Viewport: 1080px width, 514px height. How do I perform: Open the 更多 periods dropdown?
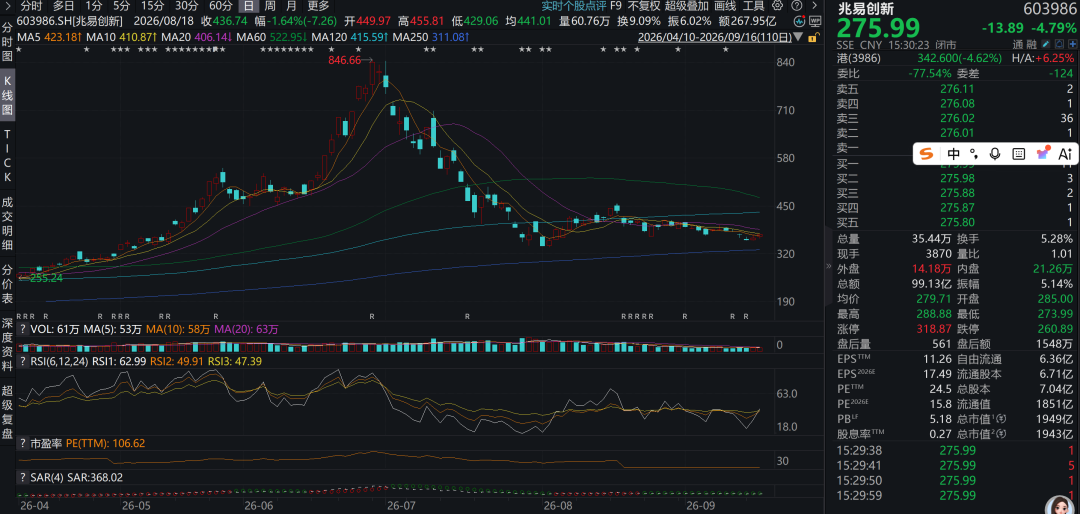[319, 6]
